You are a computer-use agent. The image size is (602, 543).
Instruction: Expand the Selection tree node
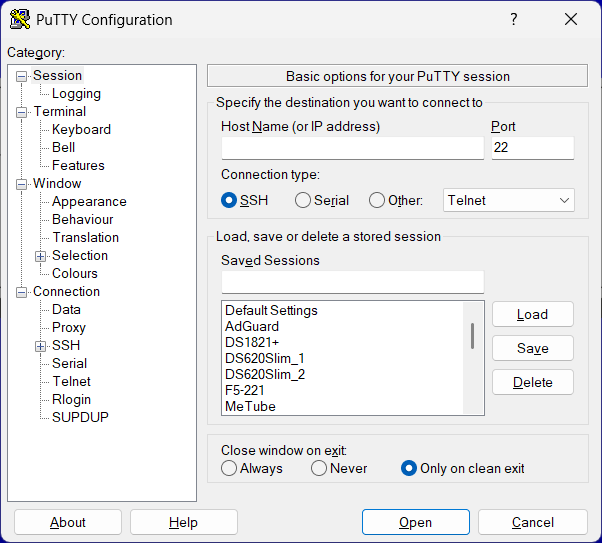click(40, 256)
